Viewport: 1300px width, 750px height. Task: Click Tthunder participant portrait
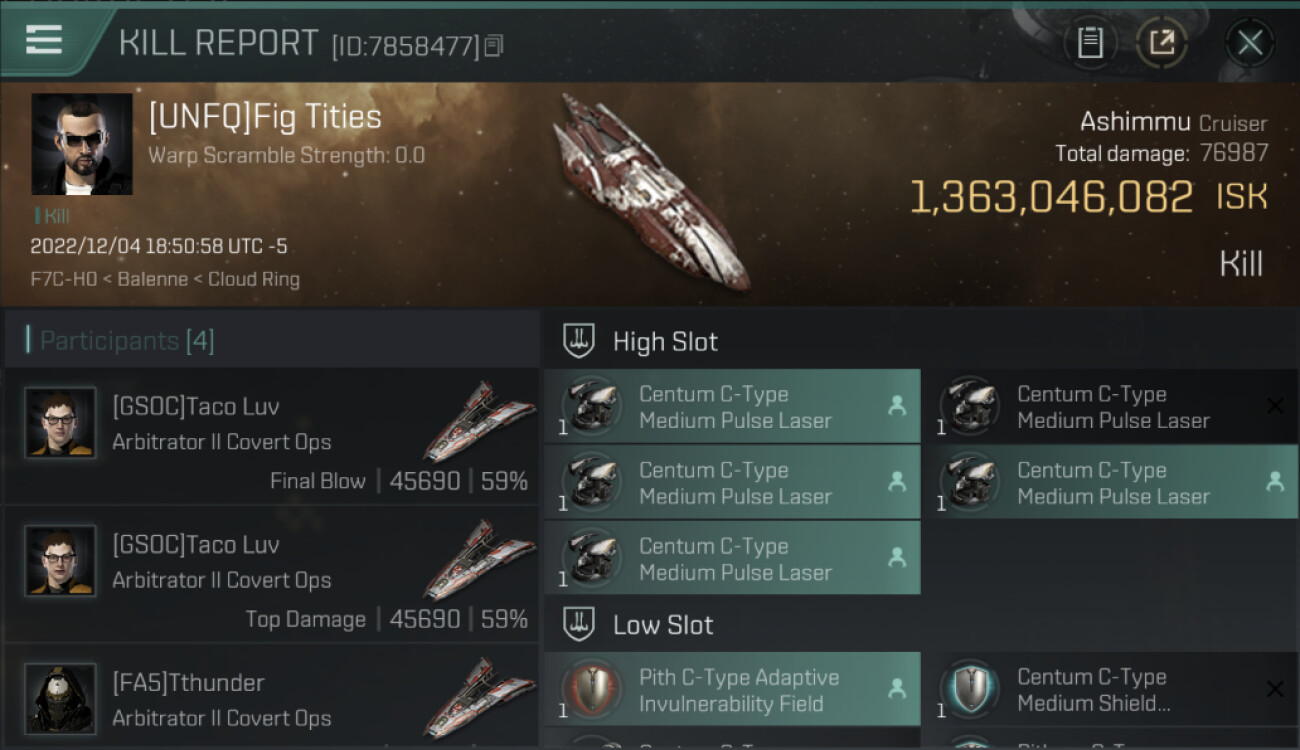(61, 698)
